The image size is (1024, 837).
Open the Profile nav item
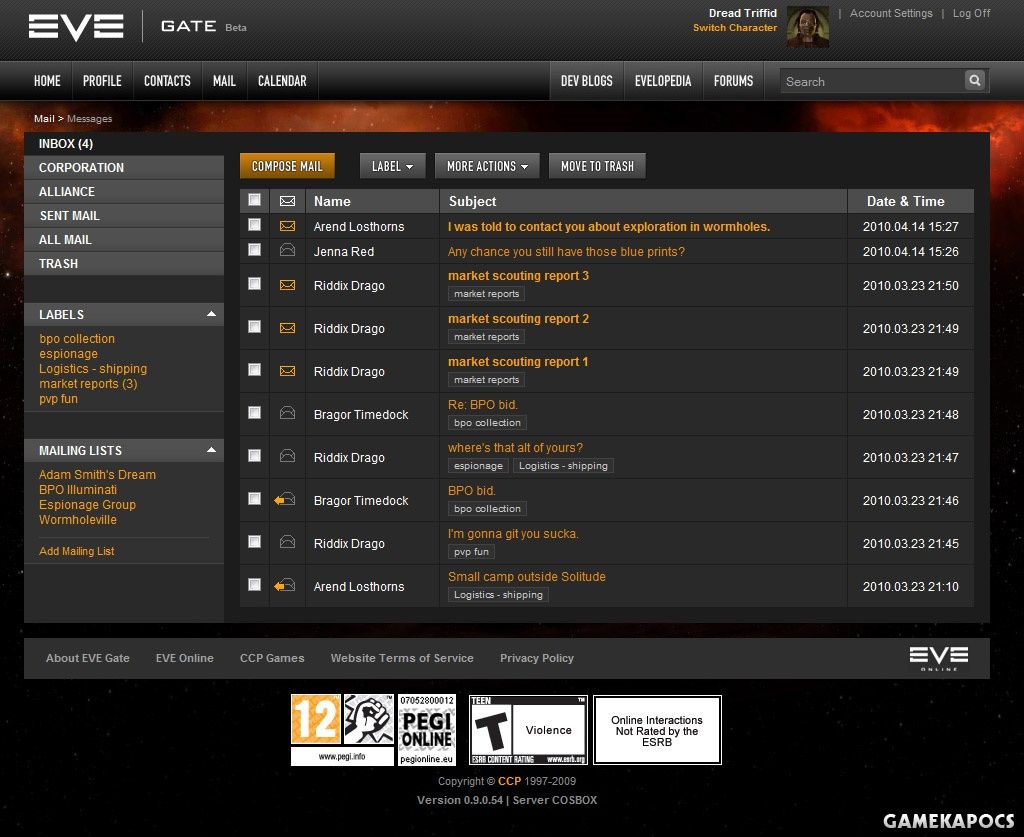point(102,81)
